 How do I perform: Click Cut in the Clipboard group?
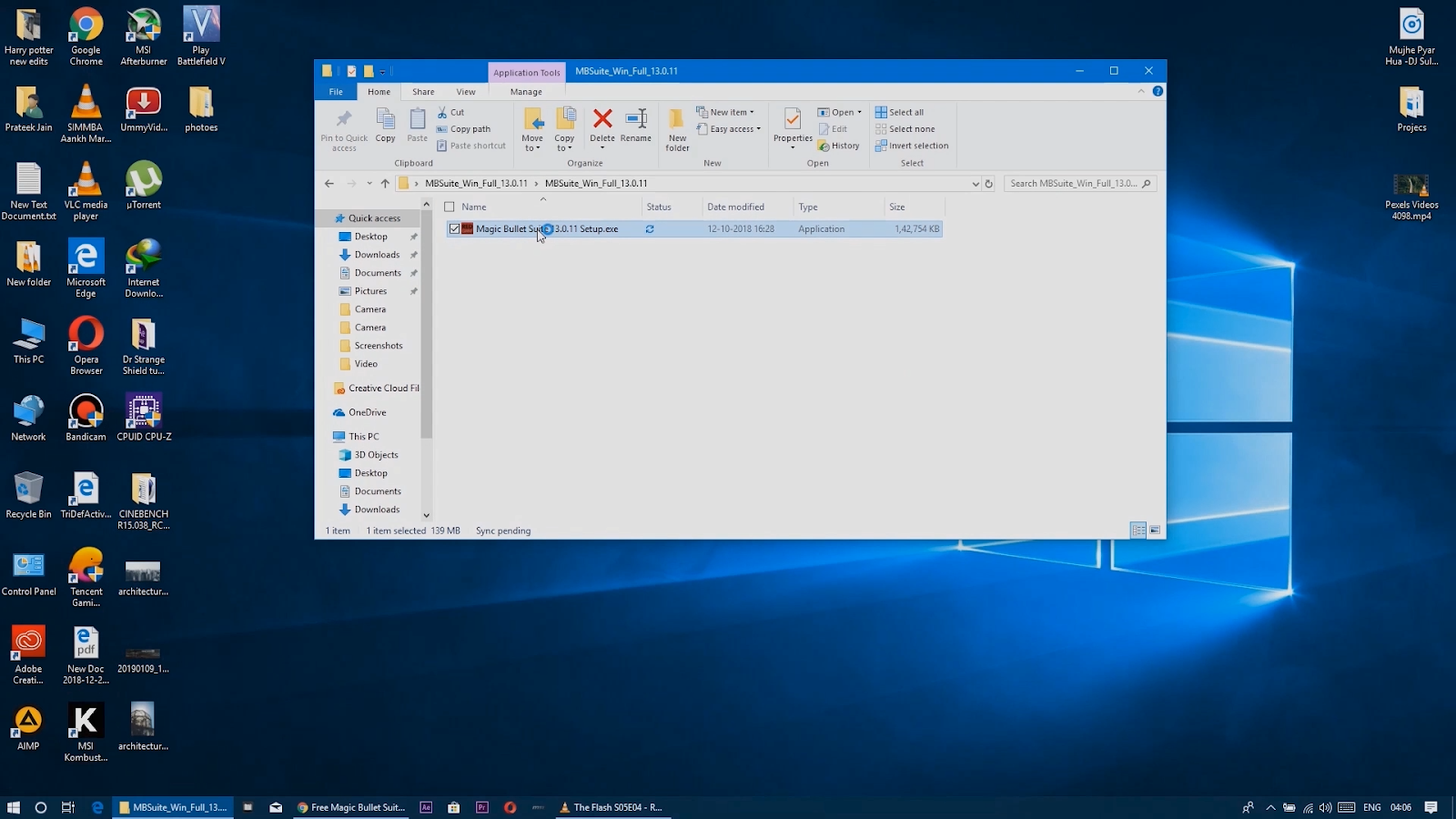pos(450,113)
